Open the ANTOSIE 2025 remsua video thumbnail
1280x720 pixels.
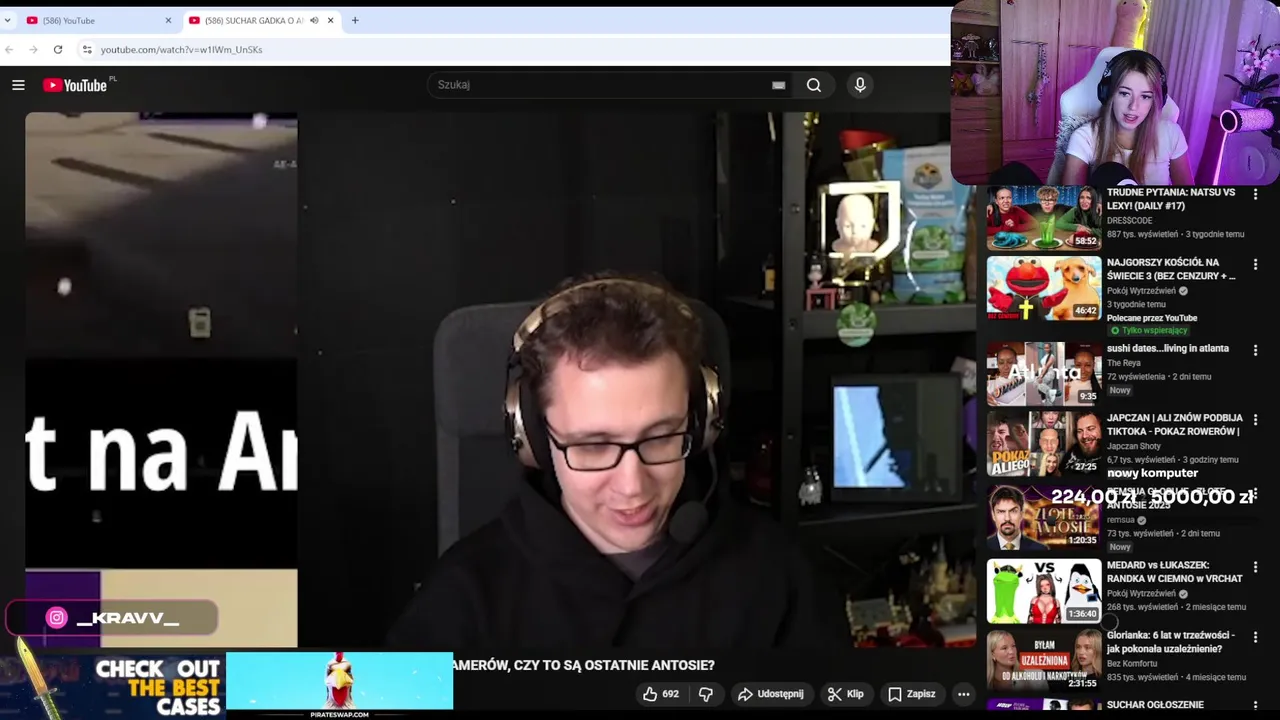coord(1044,516)
